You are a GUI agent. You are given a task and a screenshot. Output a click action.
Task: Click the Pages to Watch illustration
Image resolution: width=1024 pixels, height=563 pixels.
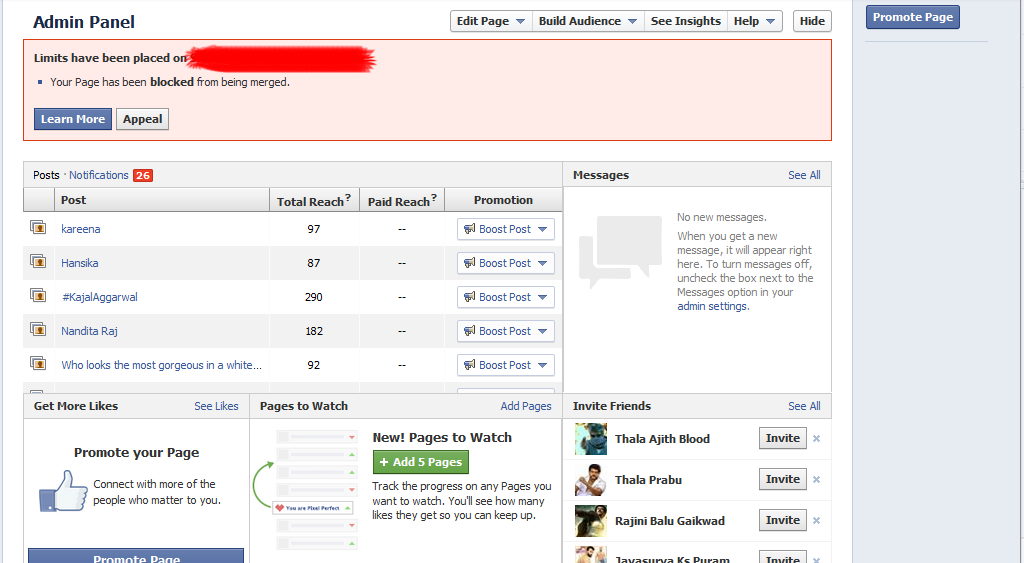305,490
